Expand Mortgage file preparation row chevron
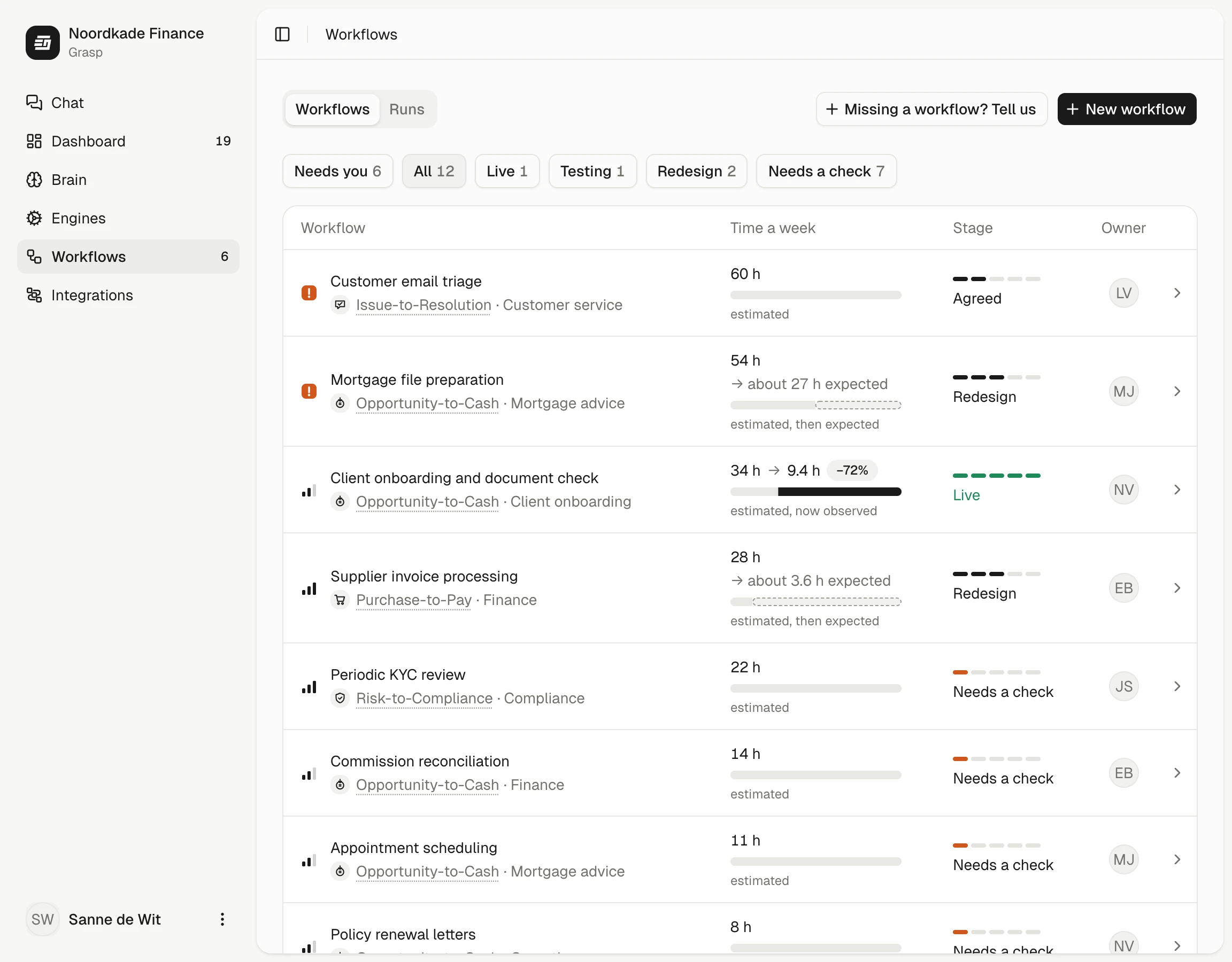The height and width of the screenshot is (962, 1232). (1177, 391)
